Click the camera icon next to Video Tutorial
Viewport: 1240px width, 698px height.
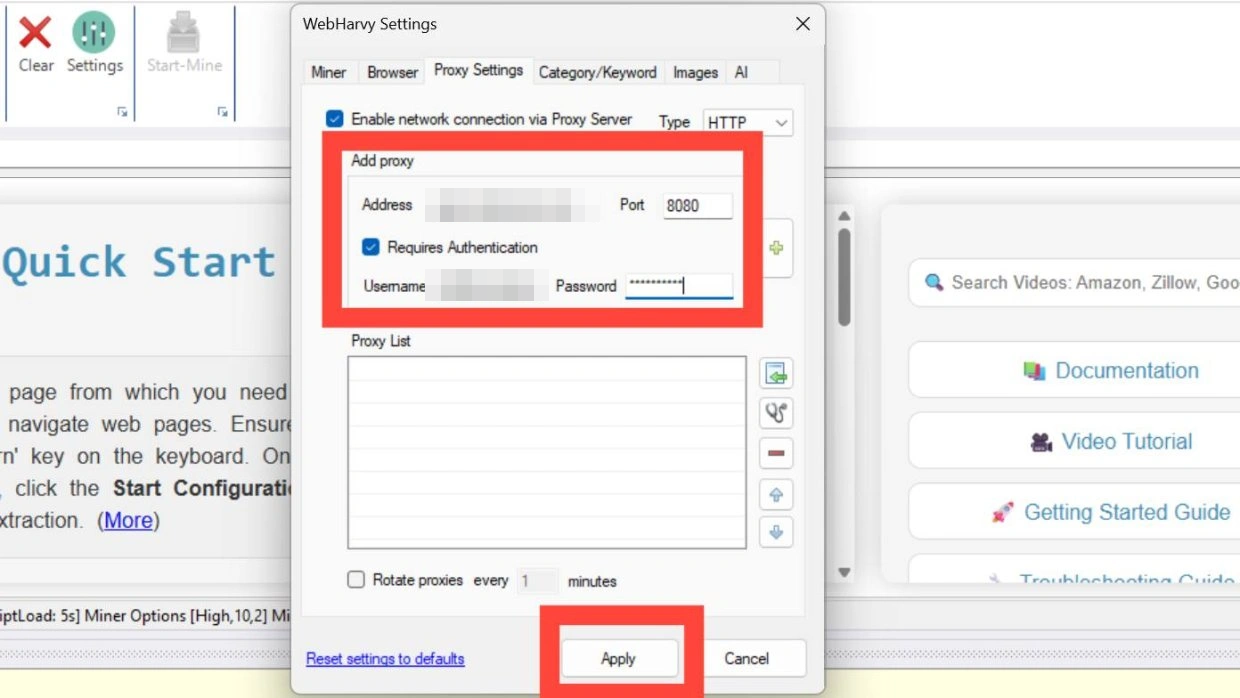pos(1041,442)
